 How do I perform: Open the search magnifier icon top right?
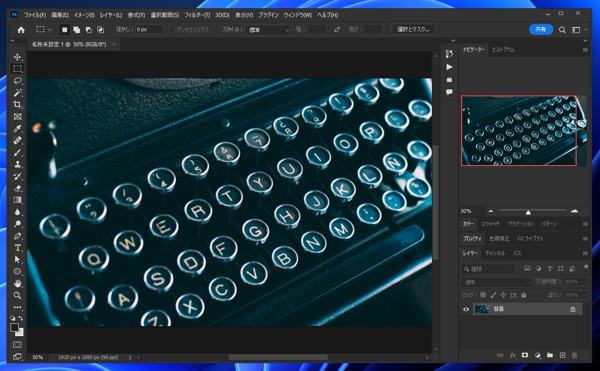point(562,29)
